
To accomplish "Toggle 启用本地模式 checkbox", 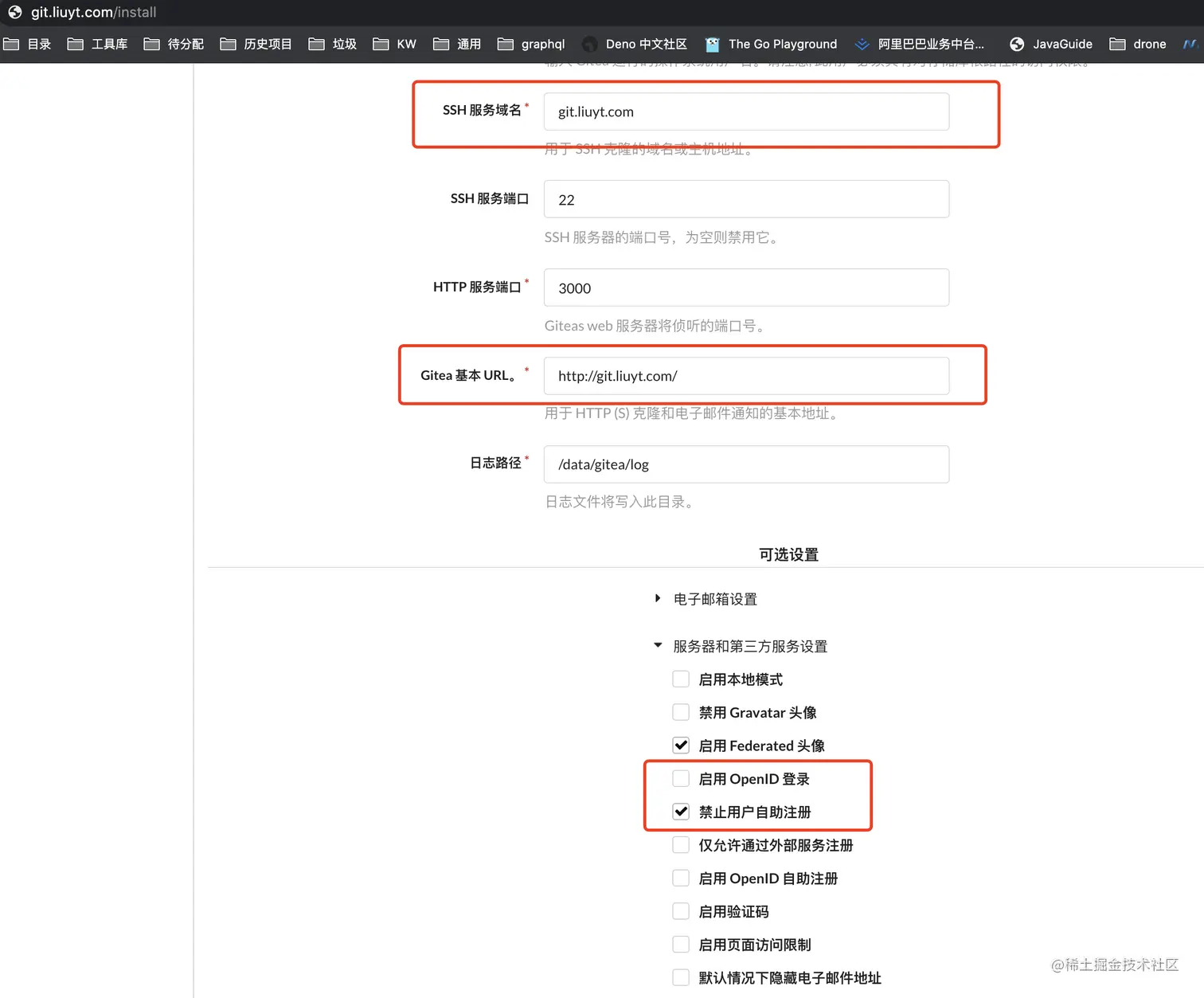I will pos(681,679).
